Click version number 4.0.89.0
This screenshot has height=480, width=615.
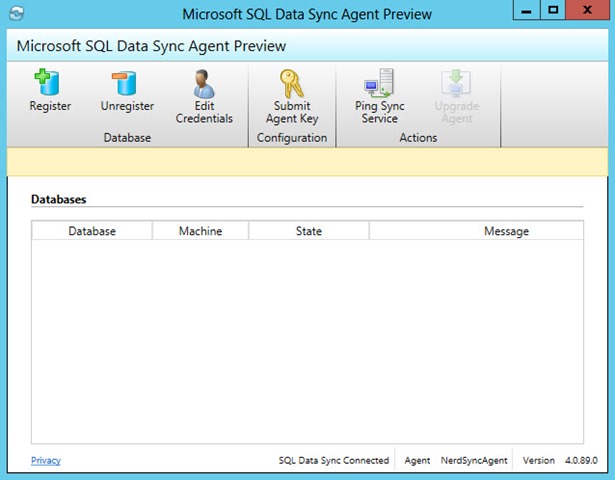tap(581, 460)
